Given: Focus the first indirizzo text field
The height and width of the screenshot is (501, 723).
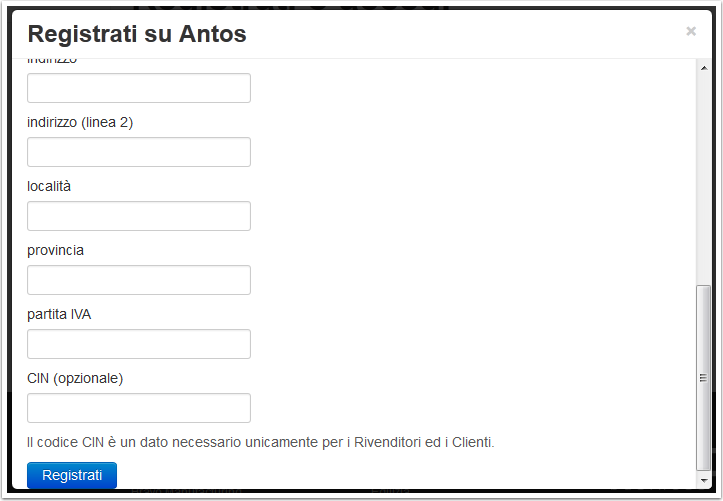Looking at the screenshot, I should coord(139,88).
